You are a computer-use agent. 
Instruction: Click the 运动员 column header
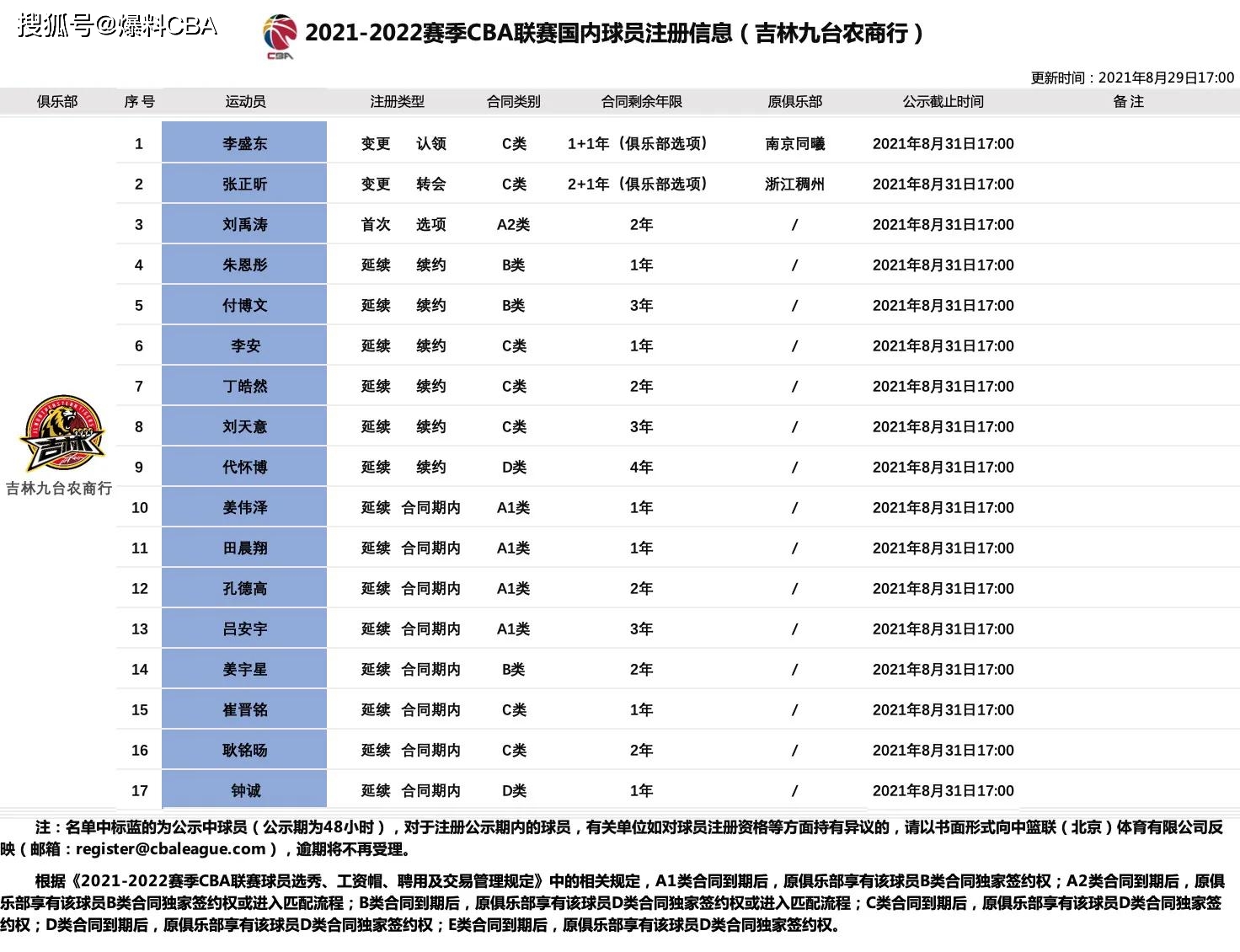click(245, 102)
